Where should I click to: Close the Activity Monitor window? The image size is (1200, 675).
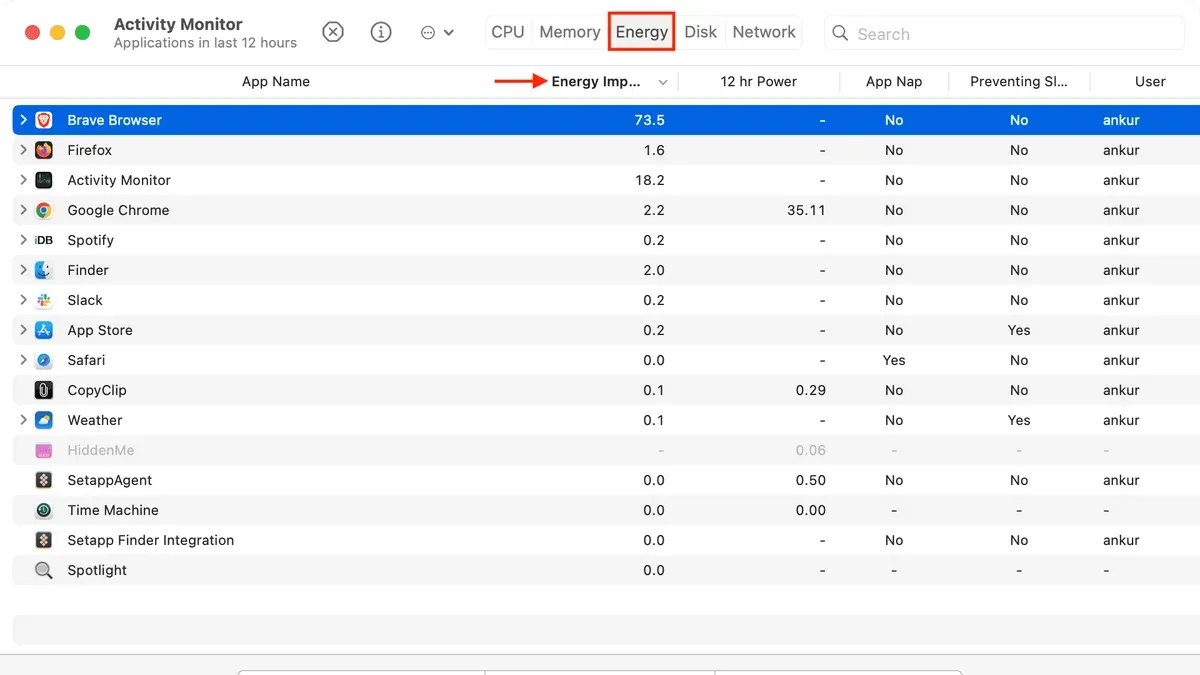pyautogui.click(x=32, y=32)
